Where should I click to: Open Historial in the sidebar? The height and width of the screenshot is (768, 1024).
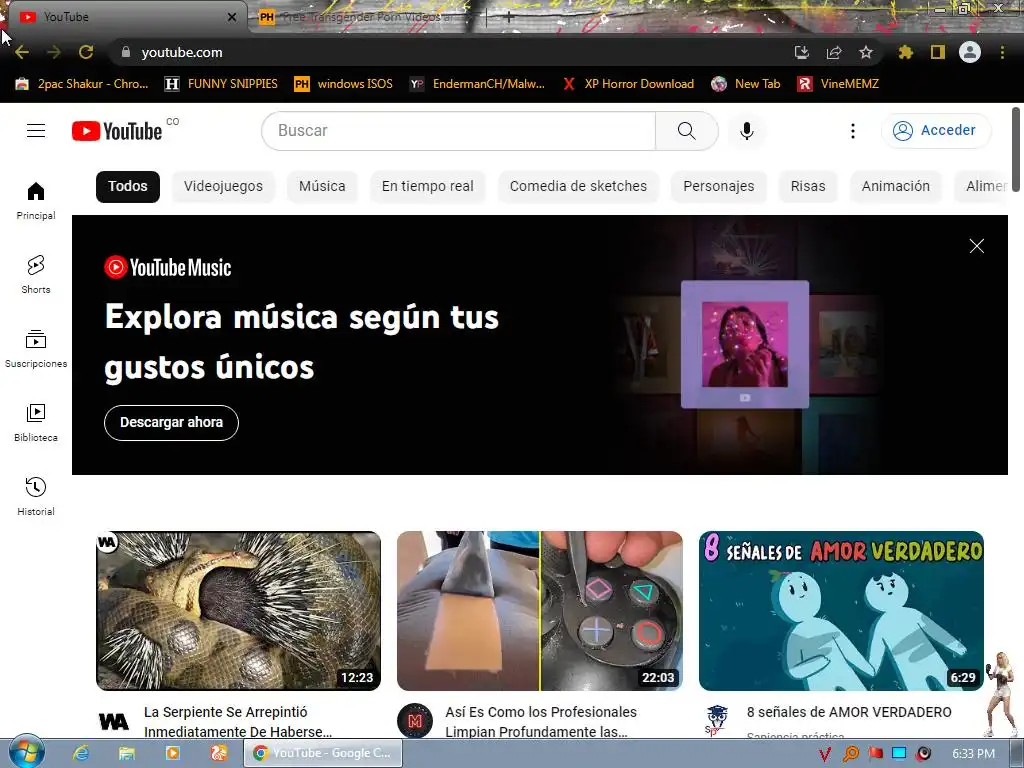click(x=36, y=496)
